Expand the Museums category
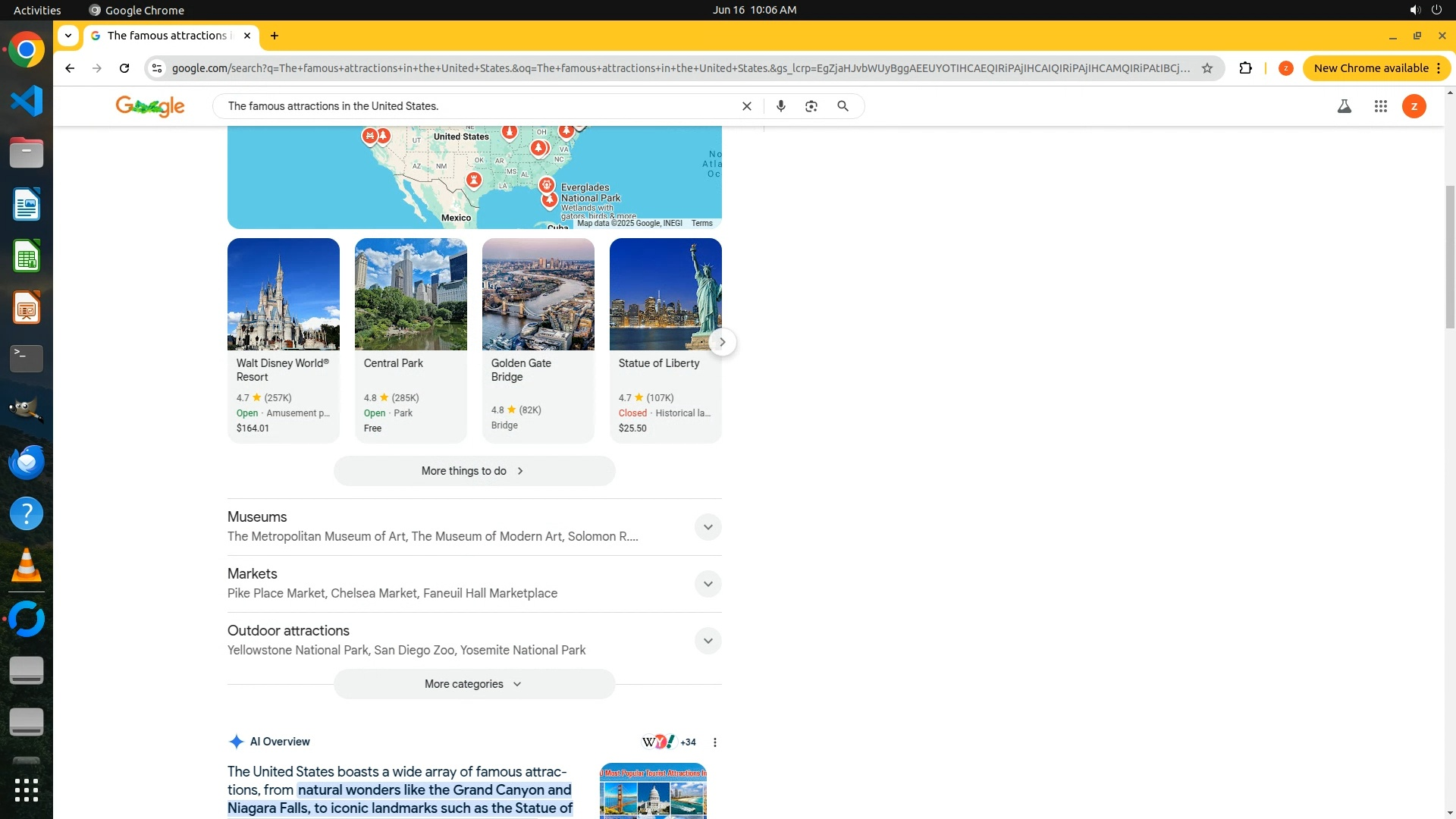 coord(708,527)
